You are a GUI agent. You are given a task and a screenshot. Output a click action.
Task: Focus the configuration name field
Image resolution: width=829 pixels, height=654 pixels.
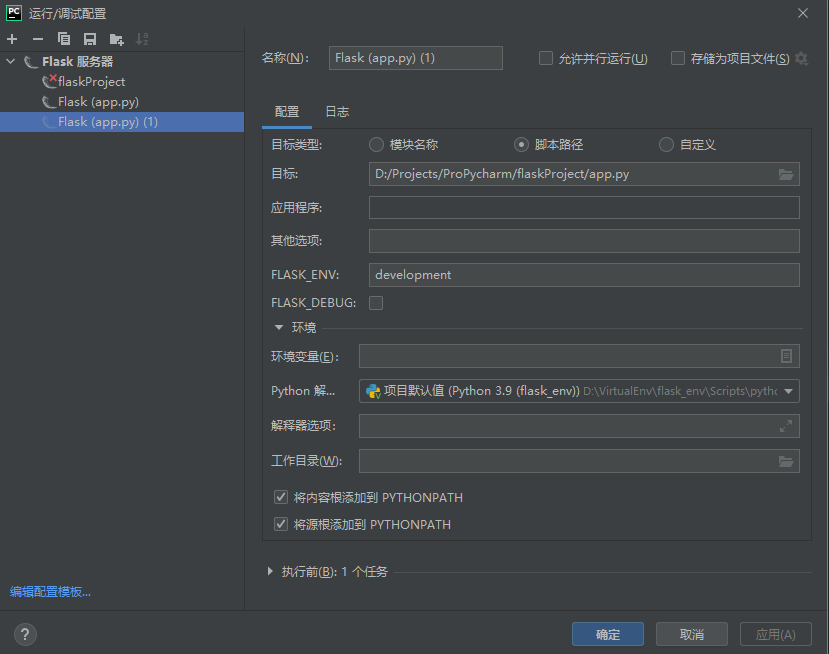pyautogui.click(x=416, y=58)
